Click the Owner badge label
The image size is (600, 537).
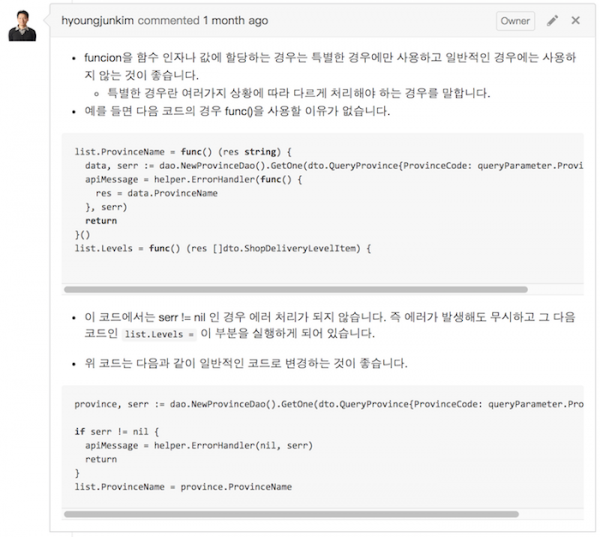[515, 21]
